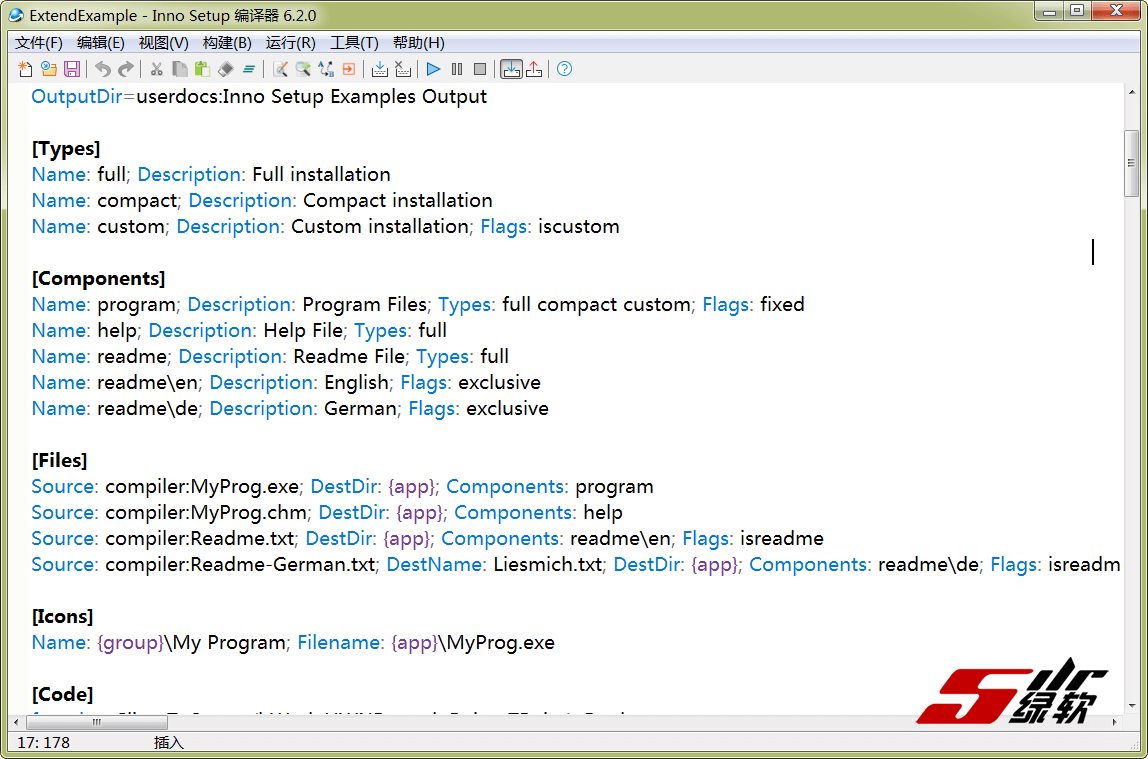Click the orange arrow-in-box toolbar icon

click(x=349, y=70)
